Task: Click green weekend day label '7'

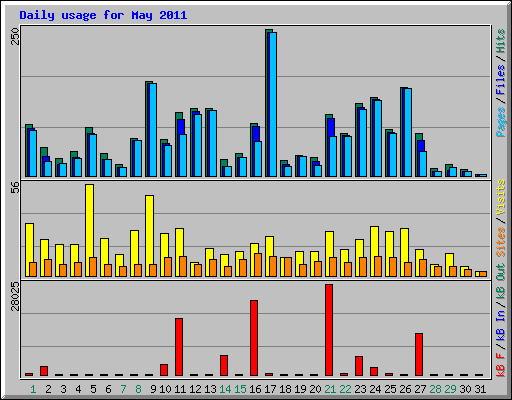Action: click(x=123, y=389)
